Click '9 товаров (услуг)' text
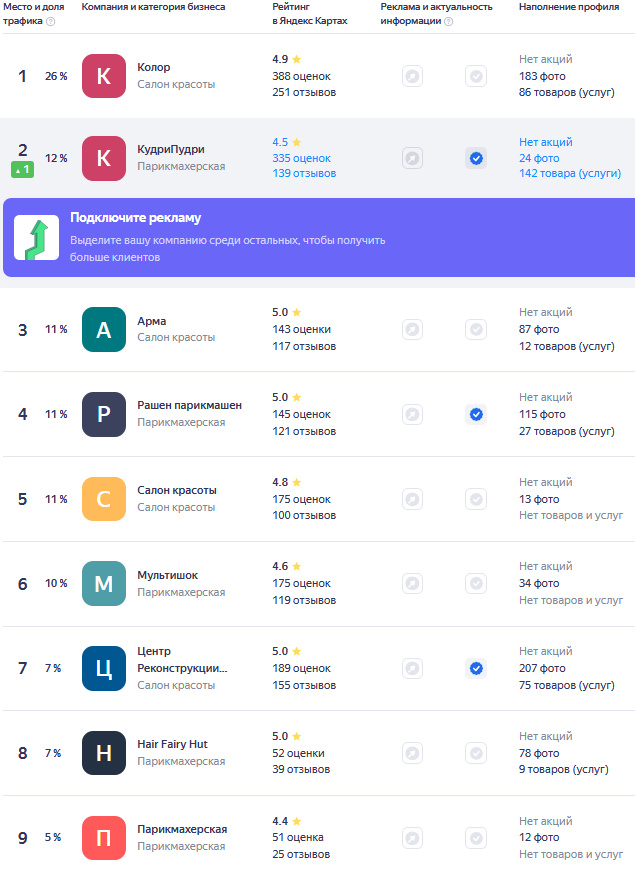Viewport: 635px width, 875px height. (x=564, y=770)
